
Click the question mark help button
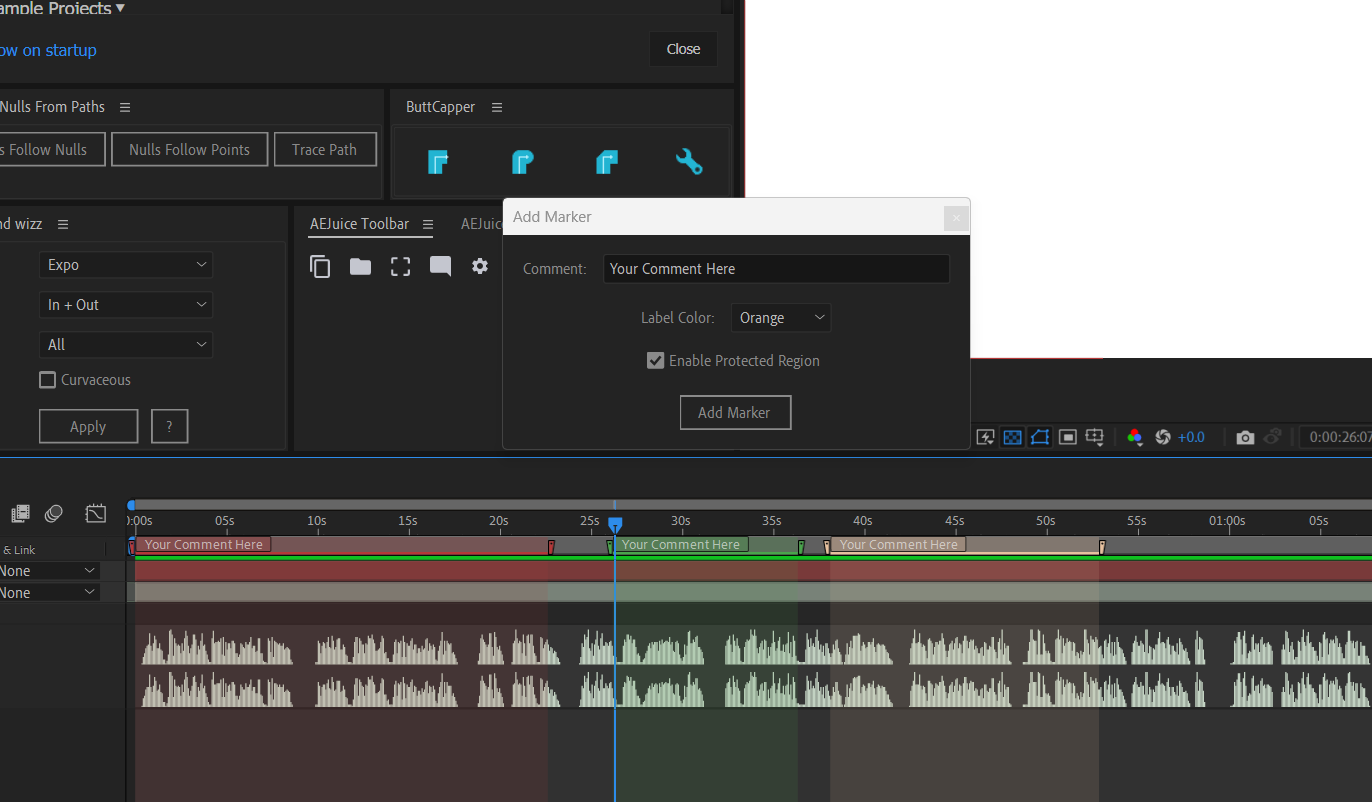pyautogui.click(x=169, y=426)
